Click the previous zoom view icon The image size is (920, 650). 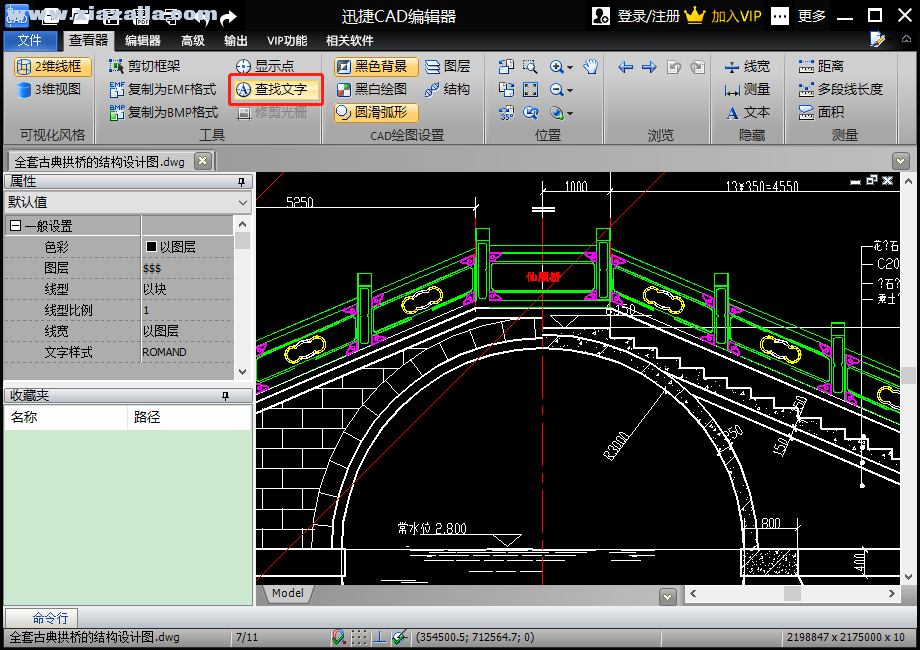point(530,112)
